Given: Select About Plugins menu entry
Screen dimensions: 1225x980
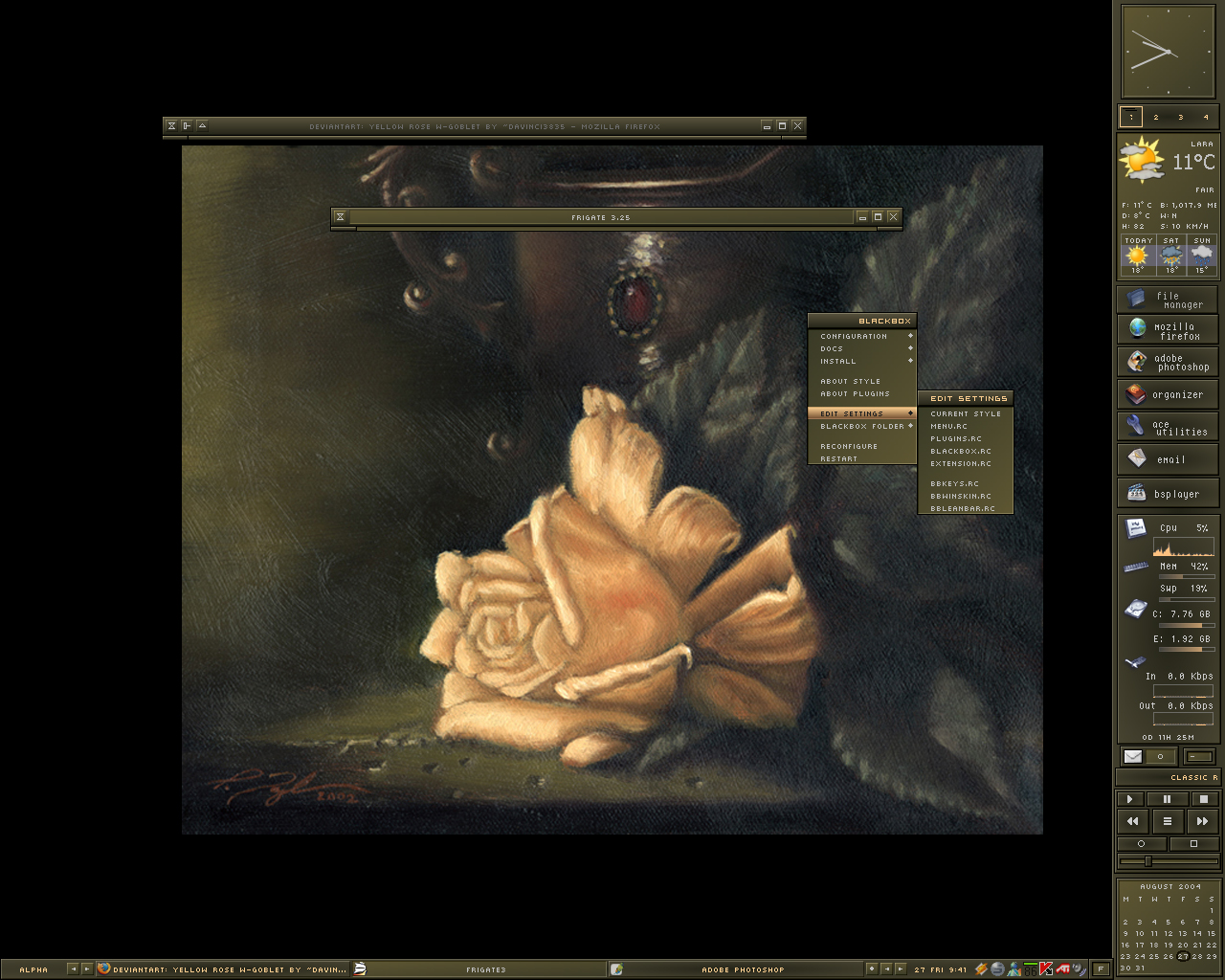Looking at the screenshot, I should pyautogui.click(x=862, y=393).
